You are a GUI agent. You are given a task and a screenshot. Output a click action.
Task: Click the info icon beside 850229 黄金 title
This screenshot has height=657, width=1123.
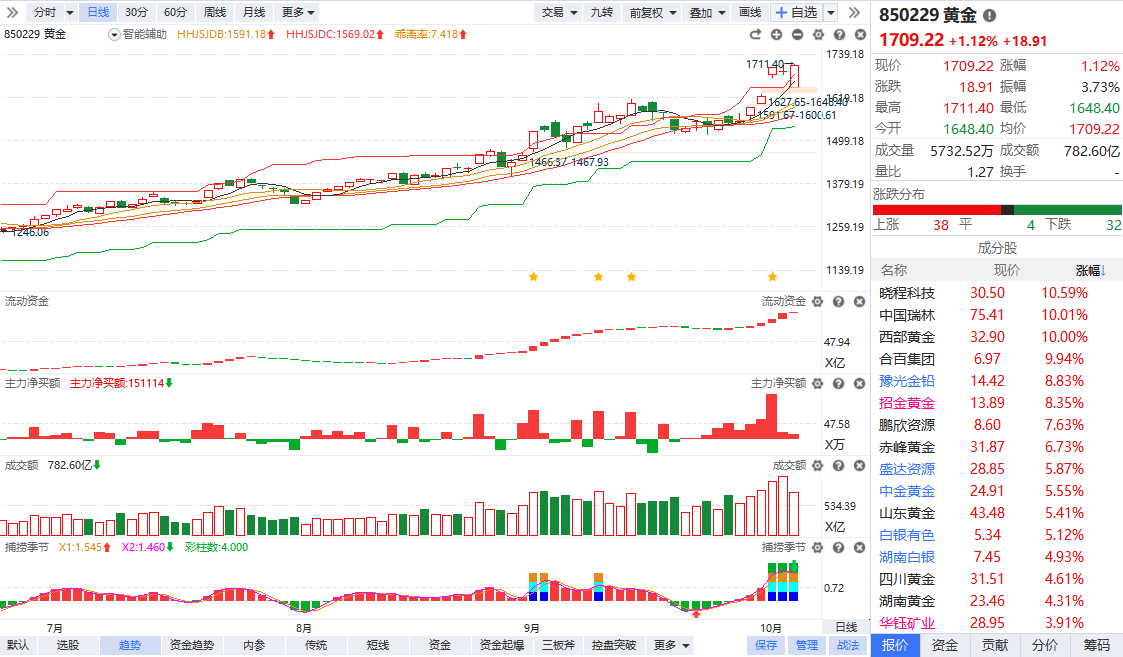pyautogui.click(x=989, y=16)
